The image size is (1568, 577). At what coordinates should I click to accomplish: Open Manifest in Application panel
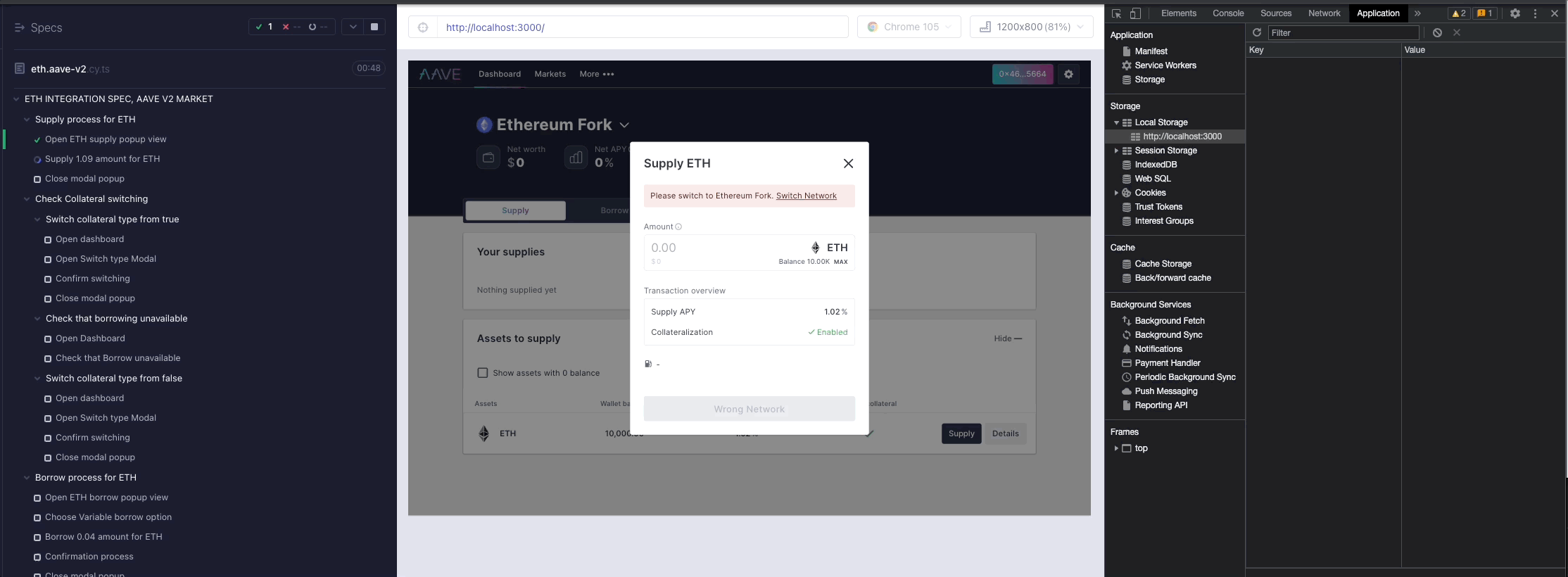[x=1151, y=51]
